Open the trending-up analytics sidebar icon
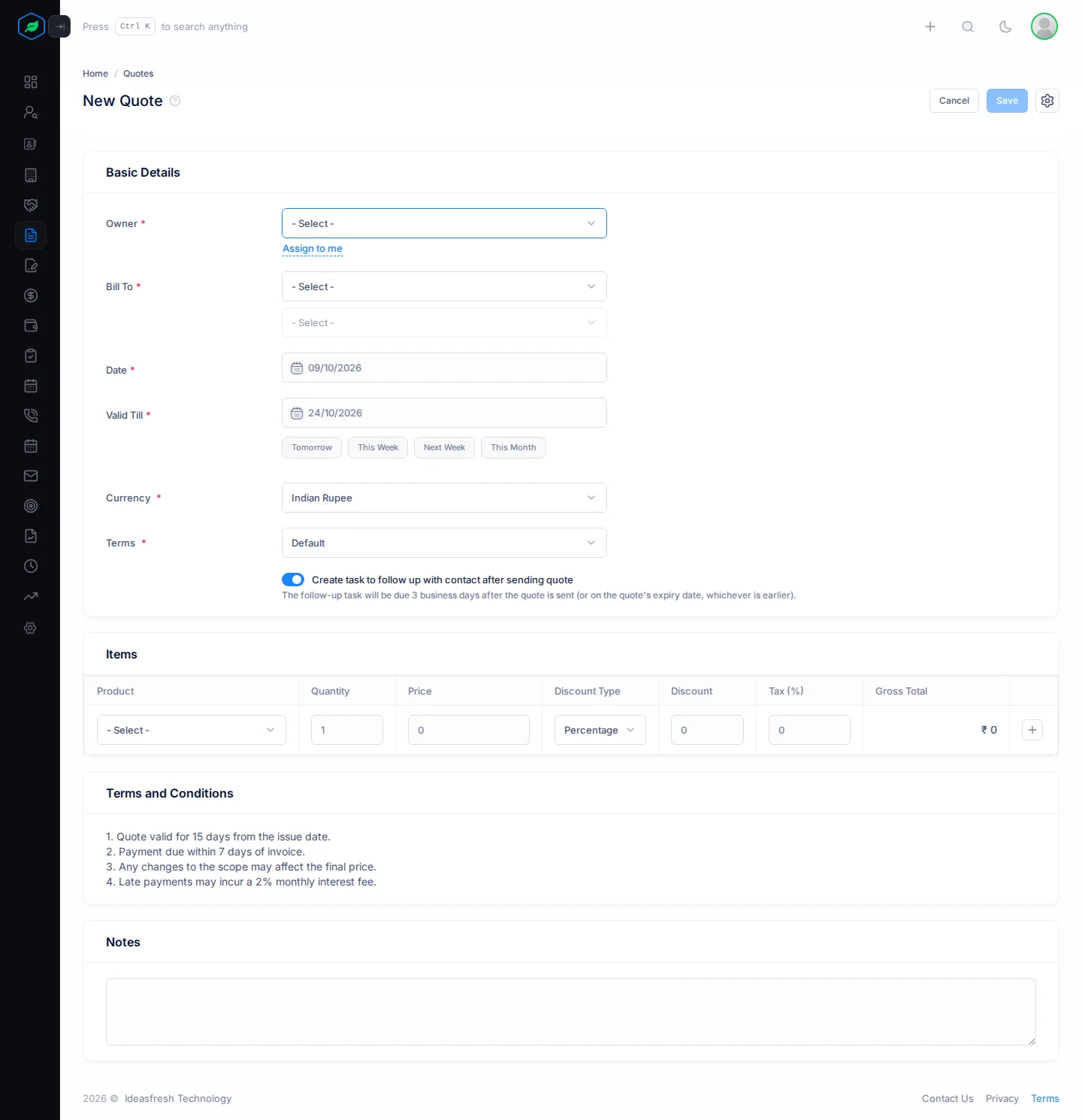Viewport: 1082px width, 1120px height. [x=31, y=596]
